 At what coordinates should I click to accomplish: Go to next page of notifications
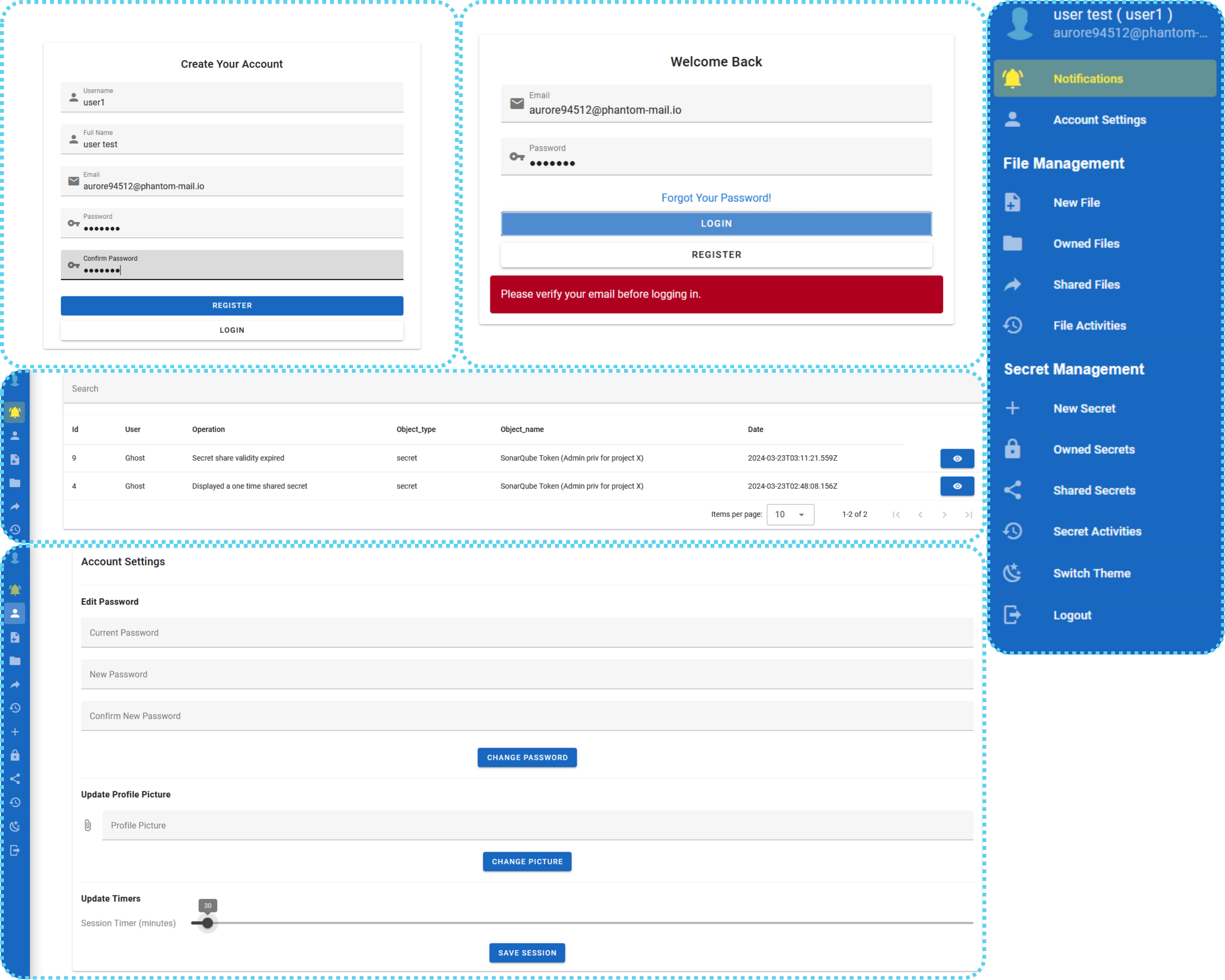944,515
